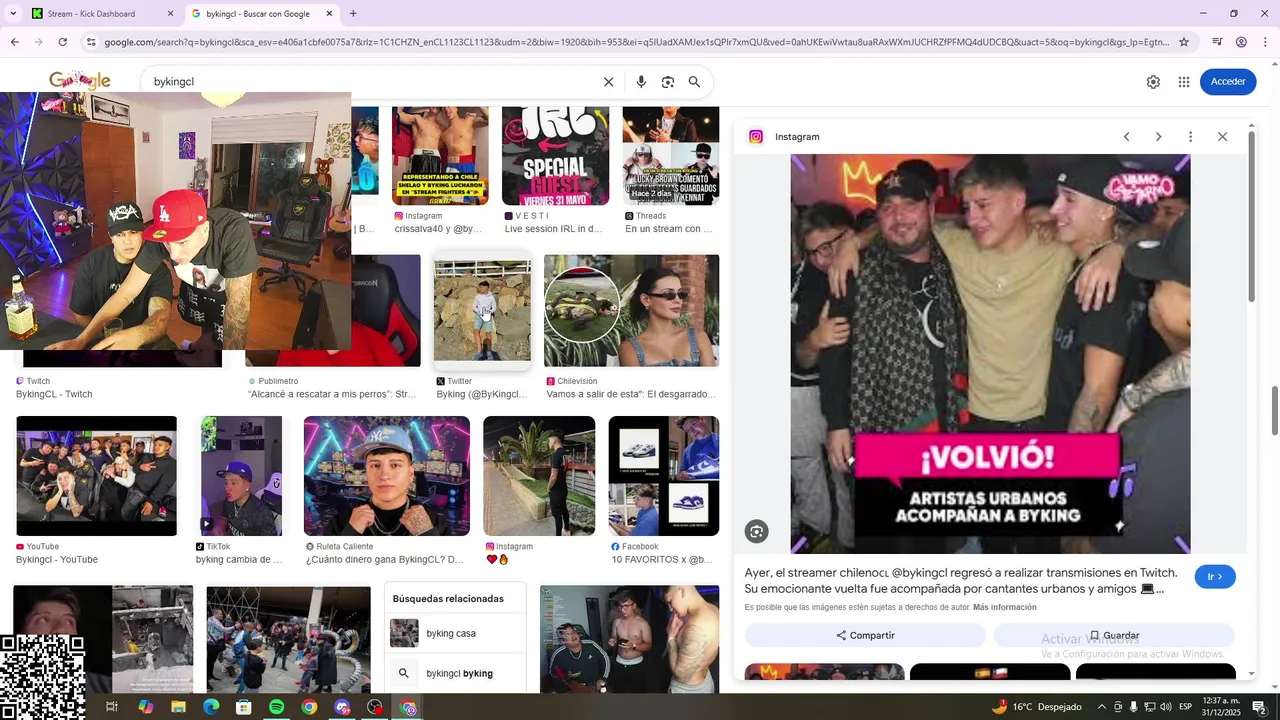
Task: Go to the Google logo homepage
Action: click(x=80, y=81)
